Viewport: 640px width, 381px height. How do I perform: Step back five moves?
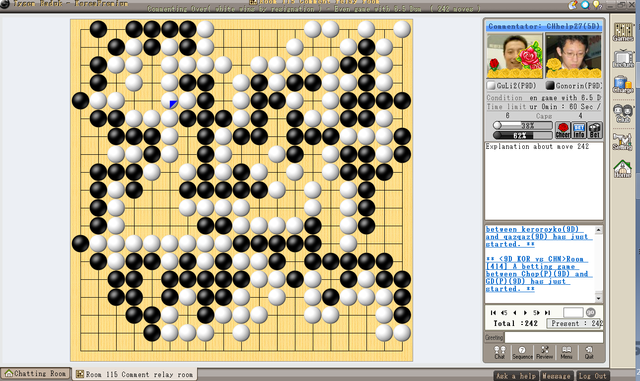click(x=504, y=313)
